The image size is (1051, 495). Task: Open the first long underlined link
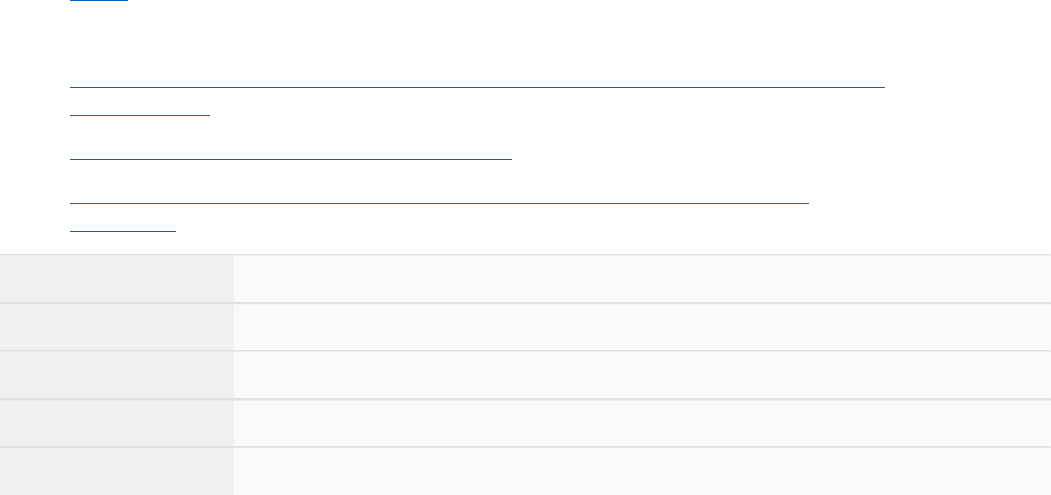[x=477, y=86]
